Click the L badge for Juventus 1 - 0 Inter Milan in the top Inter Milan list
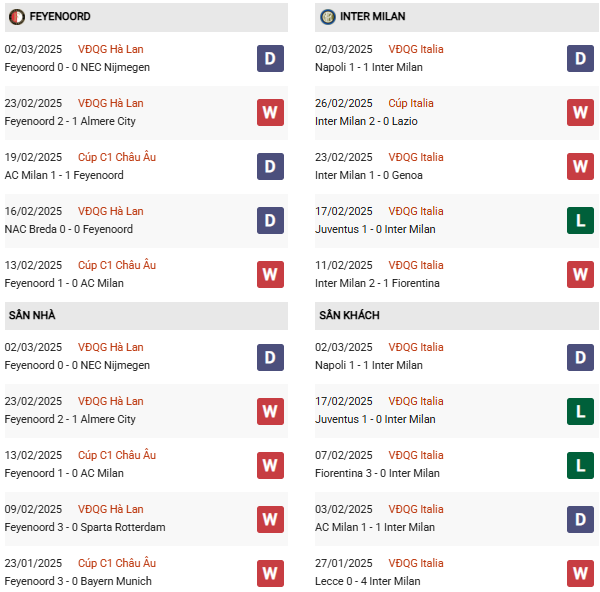 click(x=580, y=220)
